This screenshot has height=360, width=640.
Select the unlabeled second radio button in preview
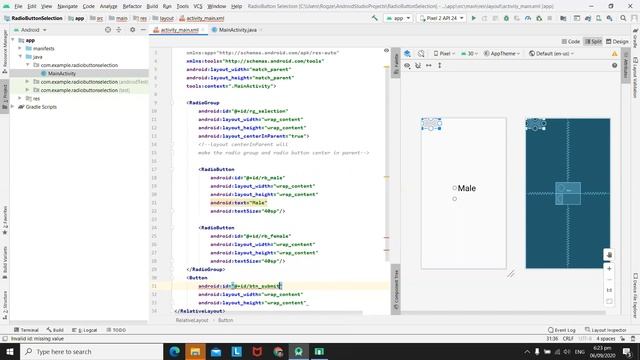coord(454,199)
